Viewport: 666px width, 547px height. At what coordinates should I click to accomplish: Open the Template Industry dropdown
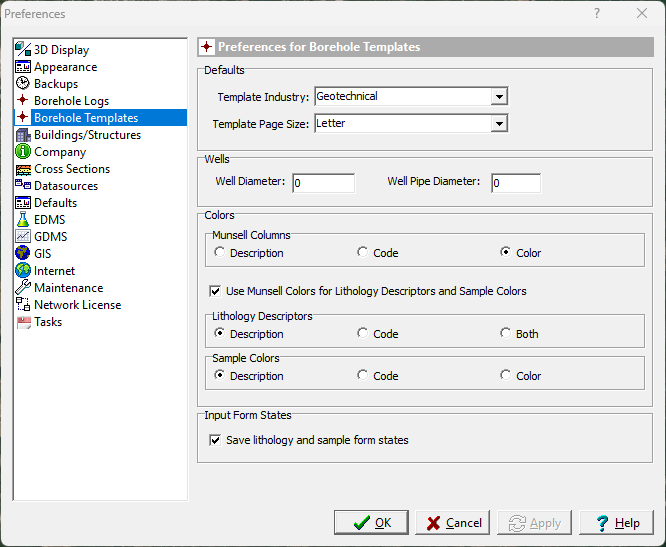pos(498,97)
